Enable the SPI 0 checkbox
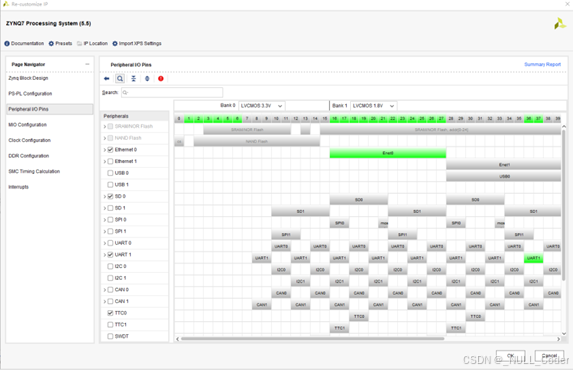Screen dimensions: 573x371 (x=110, y=220)
